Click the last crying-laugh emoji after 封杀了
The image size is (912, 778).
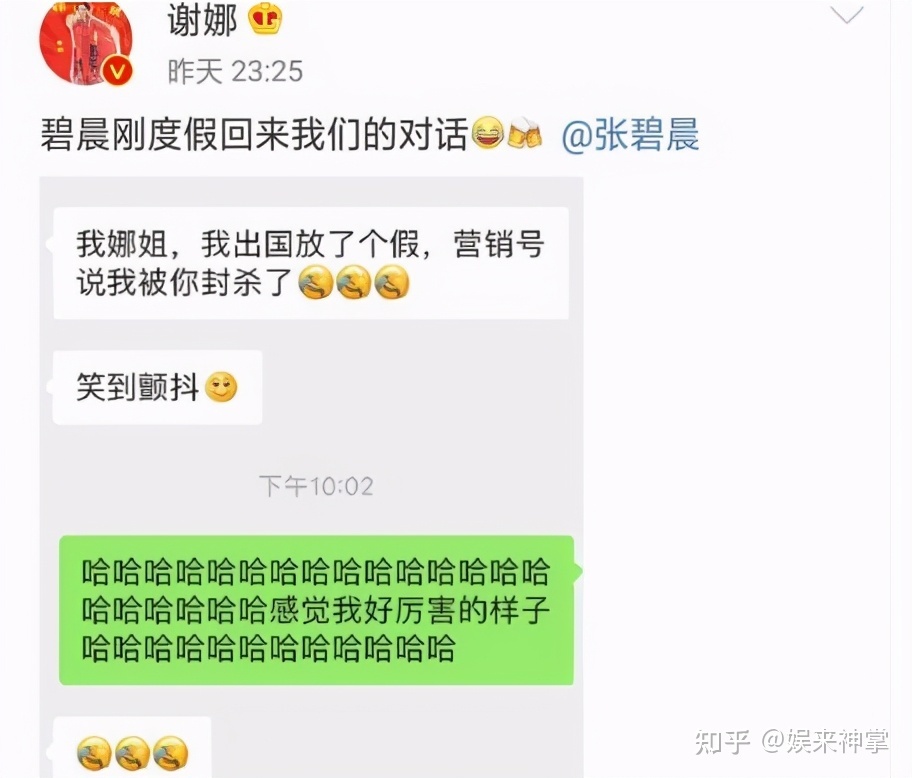(x=392, y=283)
